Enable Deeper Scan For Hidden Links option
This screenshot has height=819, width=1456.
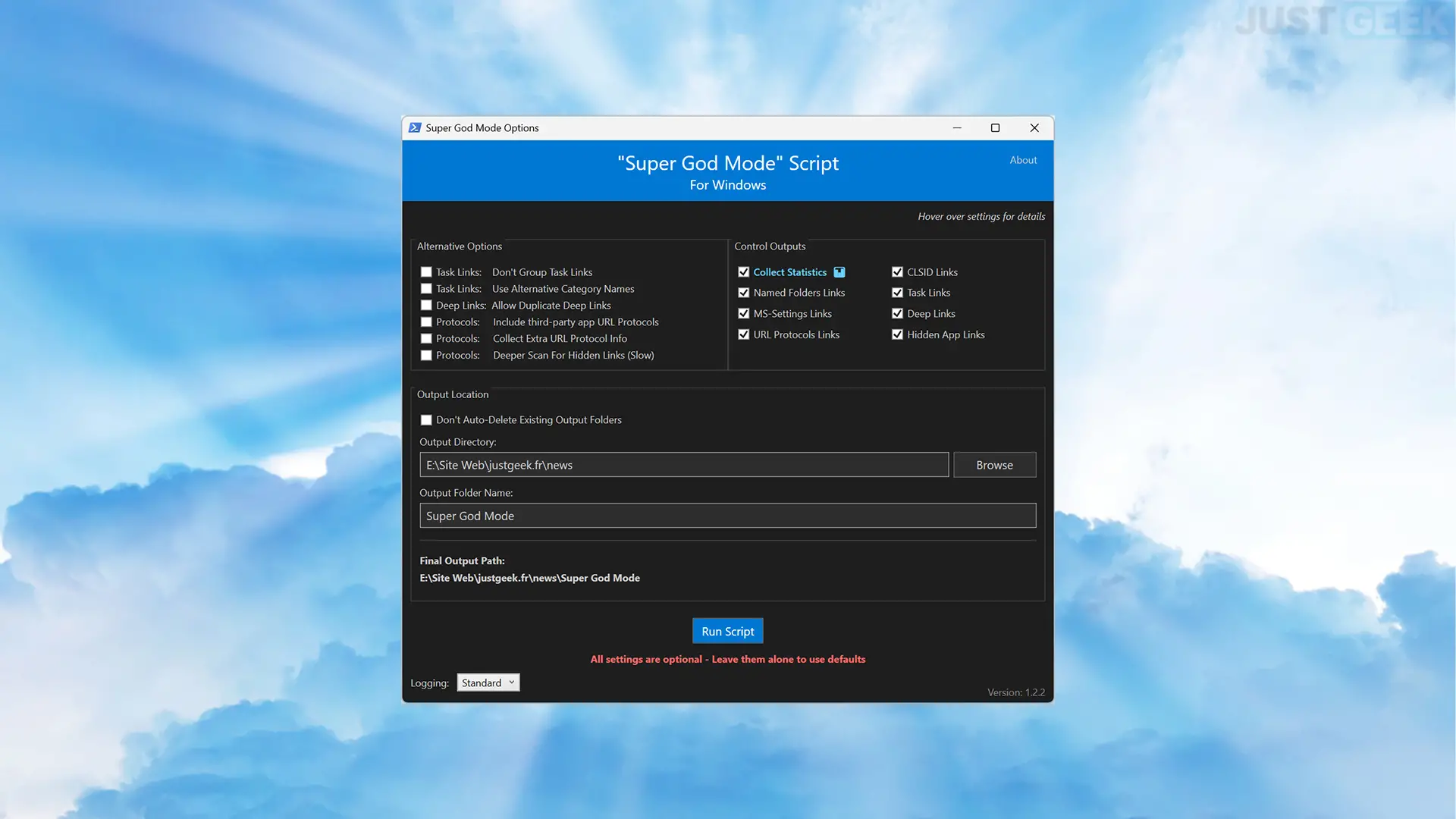pos(426,356)
